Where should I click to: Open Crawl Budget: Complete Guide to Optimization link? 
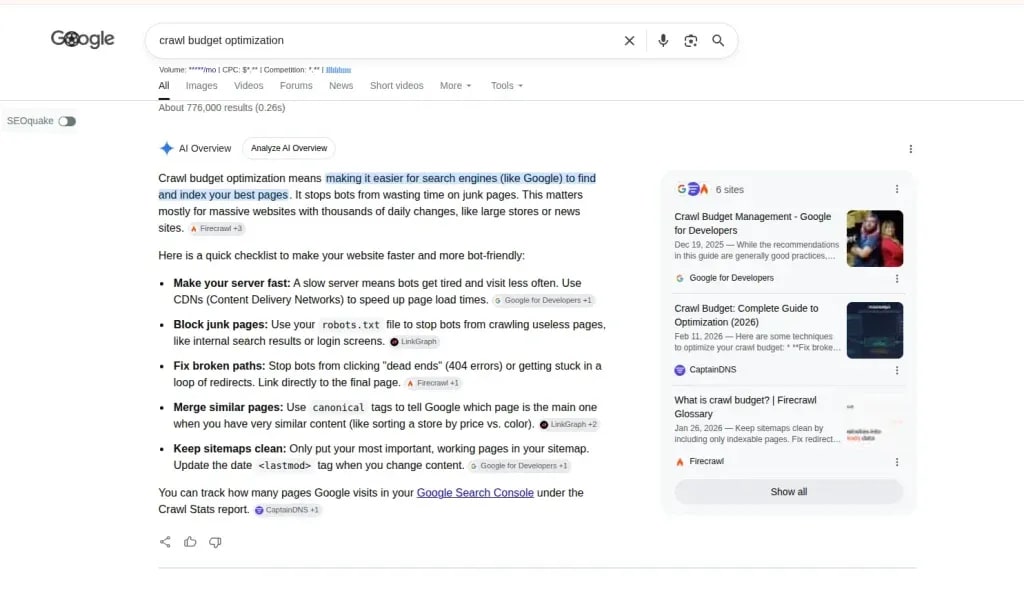coord(746,315)
